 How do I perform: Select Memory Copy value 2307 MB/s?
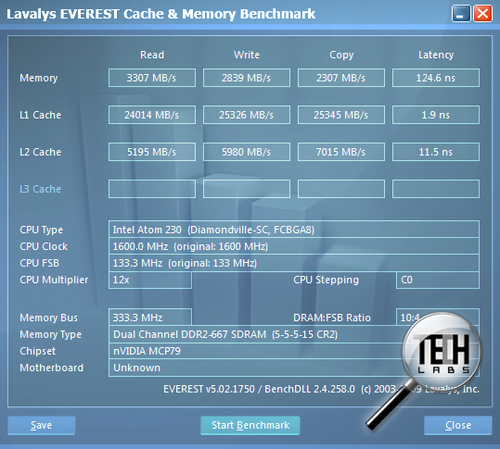point(341,78)
